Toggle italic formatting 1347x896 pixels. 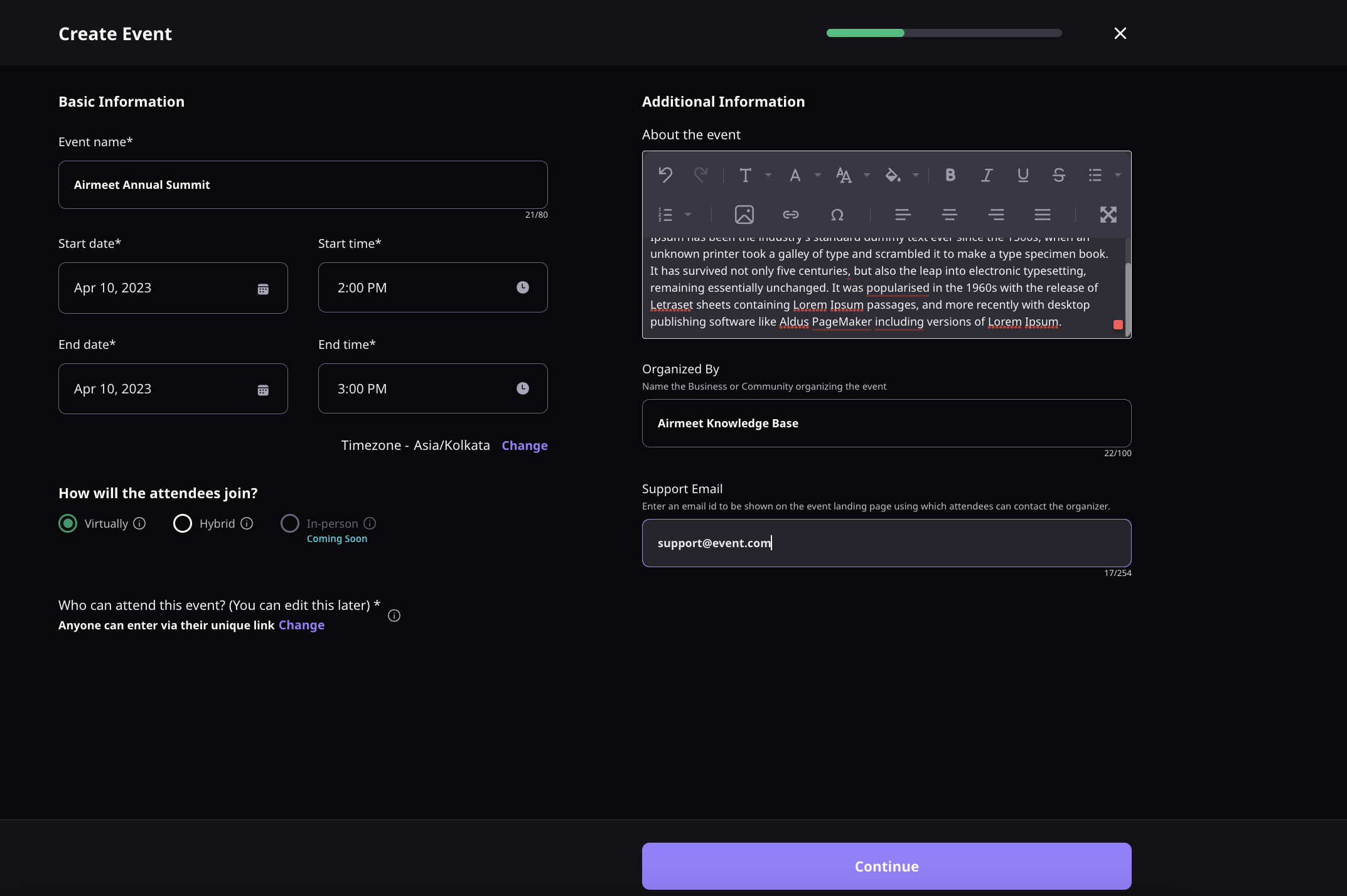pos(987,175)
